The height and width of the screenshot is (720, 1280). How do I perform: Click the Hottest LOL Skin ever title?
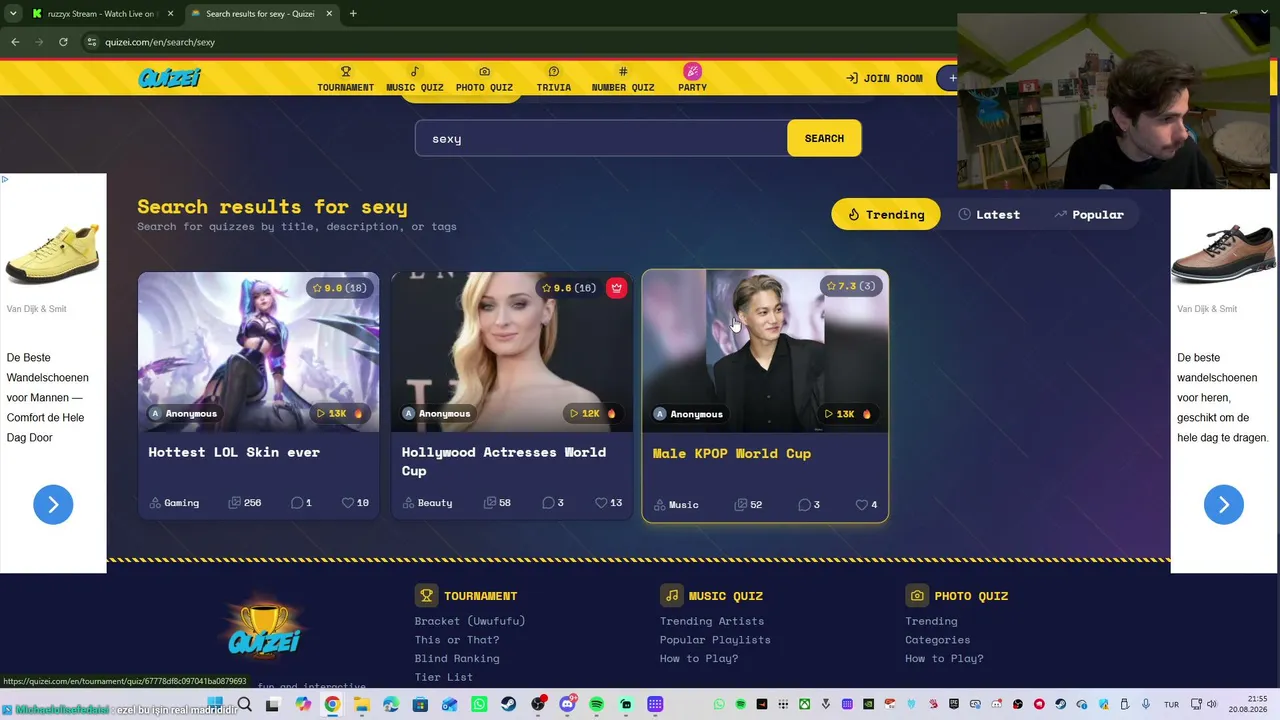234,452
